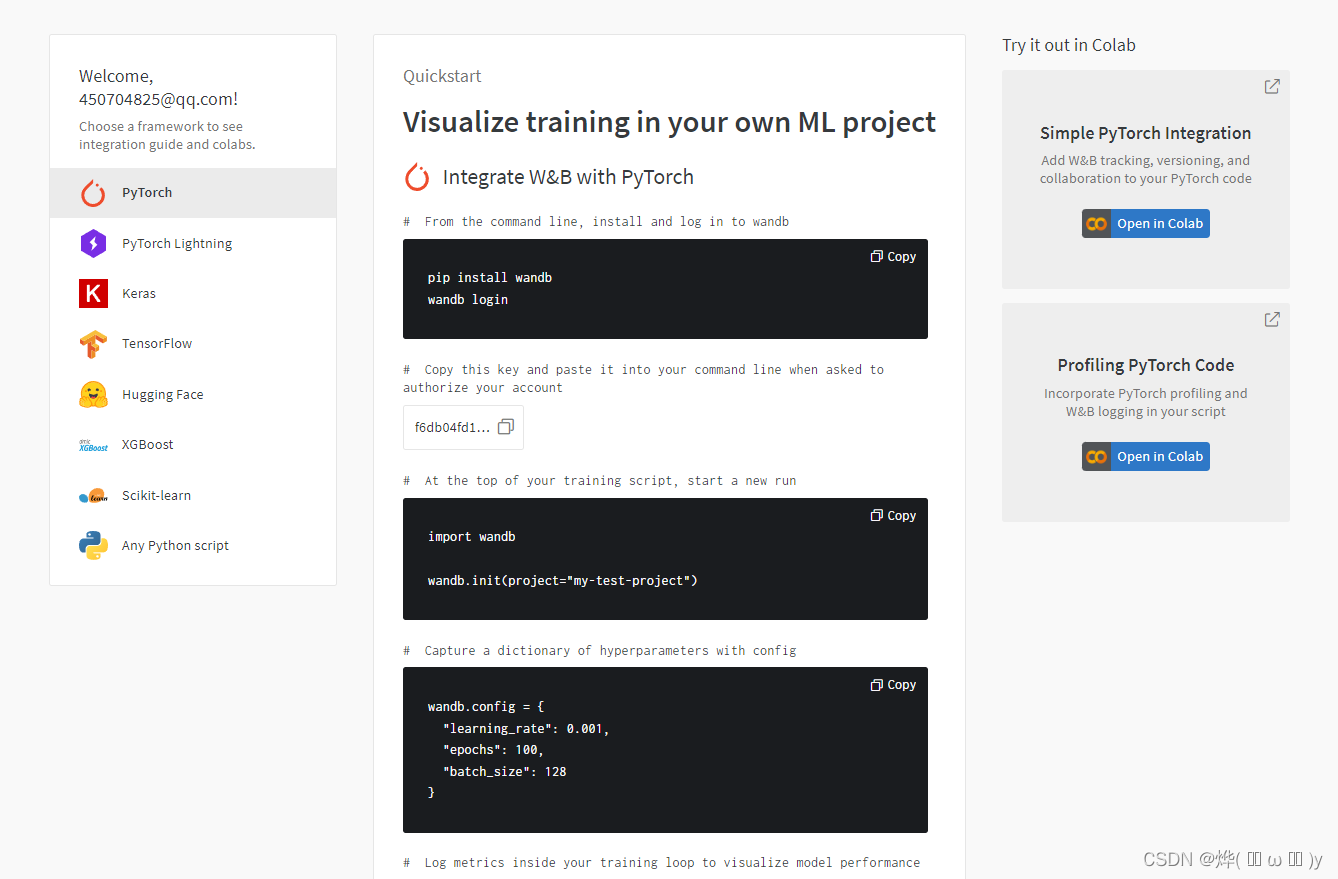Click the 'wandb login' code line

(x=468, y=299)
